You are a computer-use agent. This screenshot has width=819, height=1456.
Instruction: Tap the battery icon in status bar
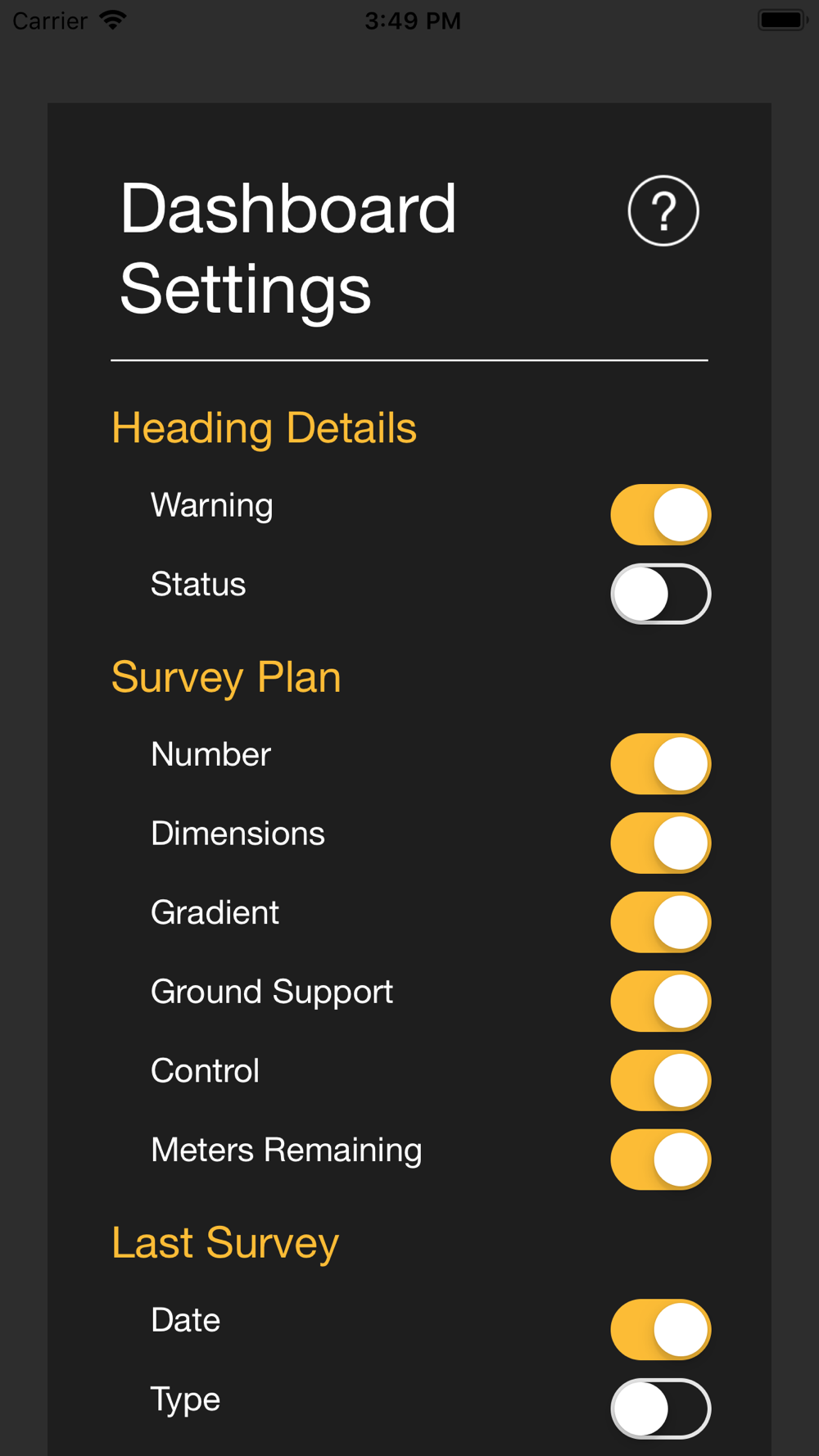click(x=782, y=20)
